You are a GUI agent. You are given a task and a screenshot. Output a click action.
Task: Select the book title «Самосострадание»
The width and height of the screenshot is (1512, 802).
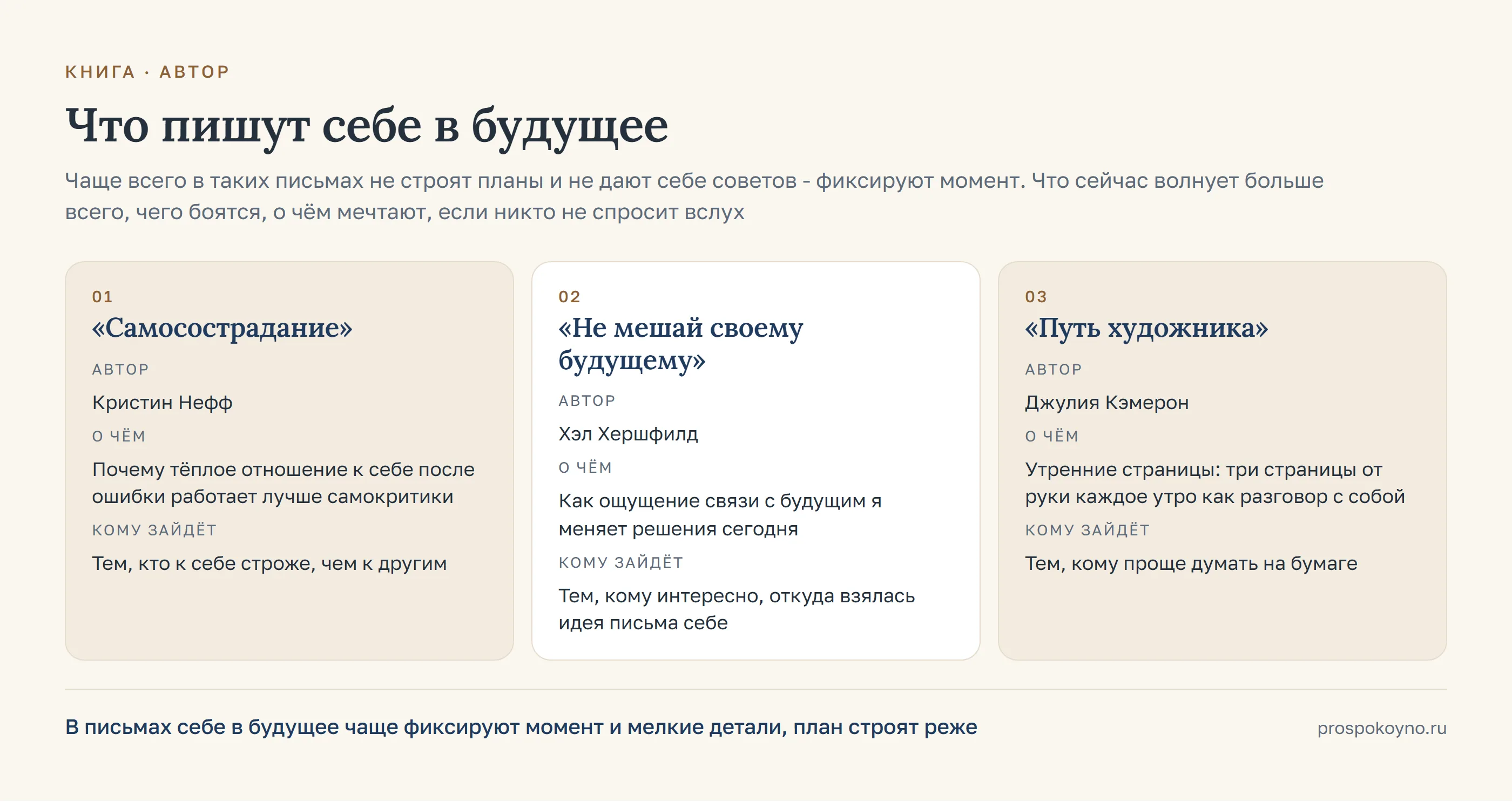point(222,328)
